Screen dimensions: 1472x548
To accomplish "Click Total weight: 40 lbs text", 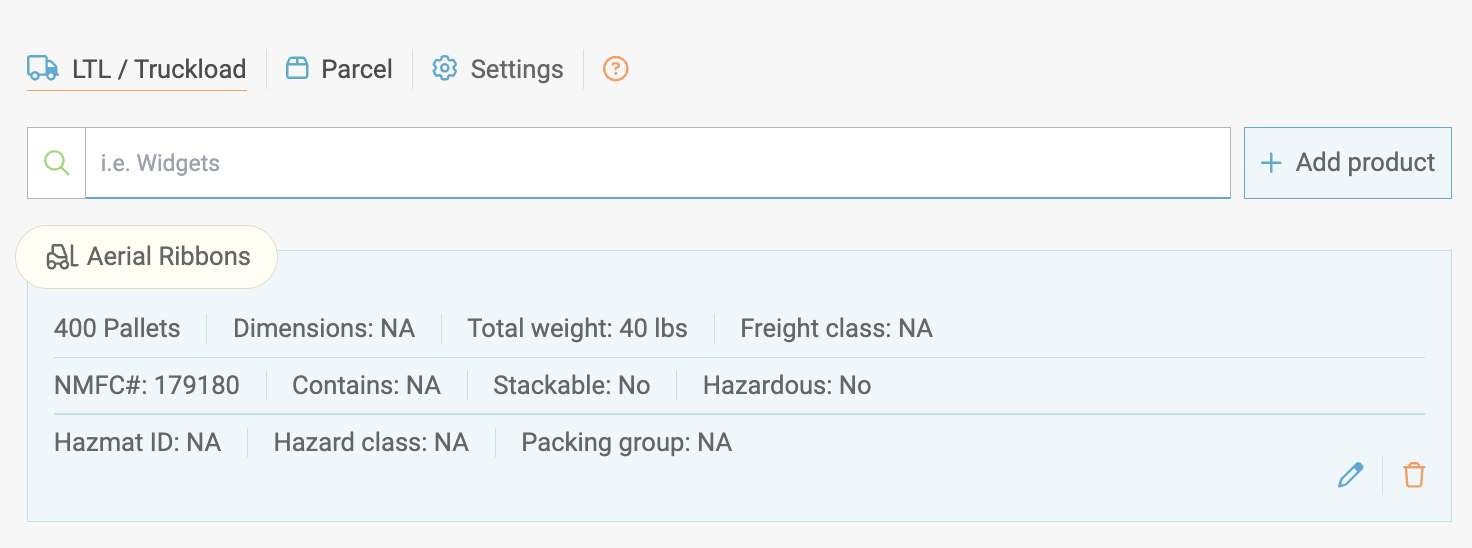I will coord(577,329).
